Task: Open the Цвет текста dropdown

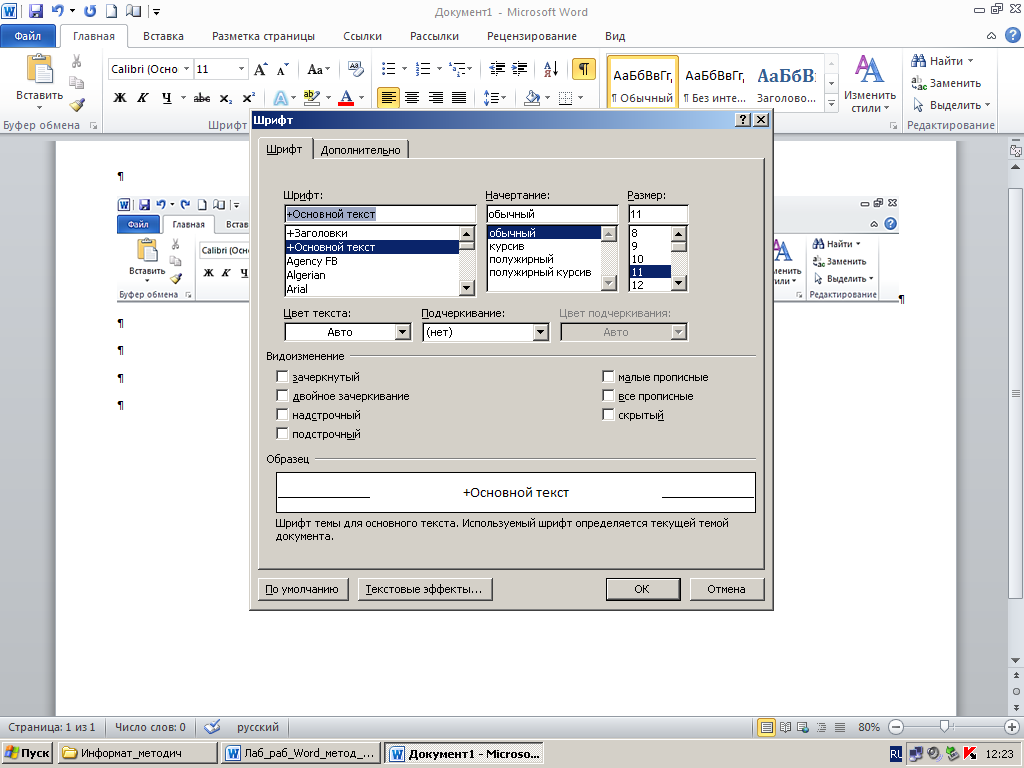Action: coord(403,332)
